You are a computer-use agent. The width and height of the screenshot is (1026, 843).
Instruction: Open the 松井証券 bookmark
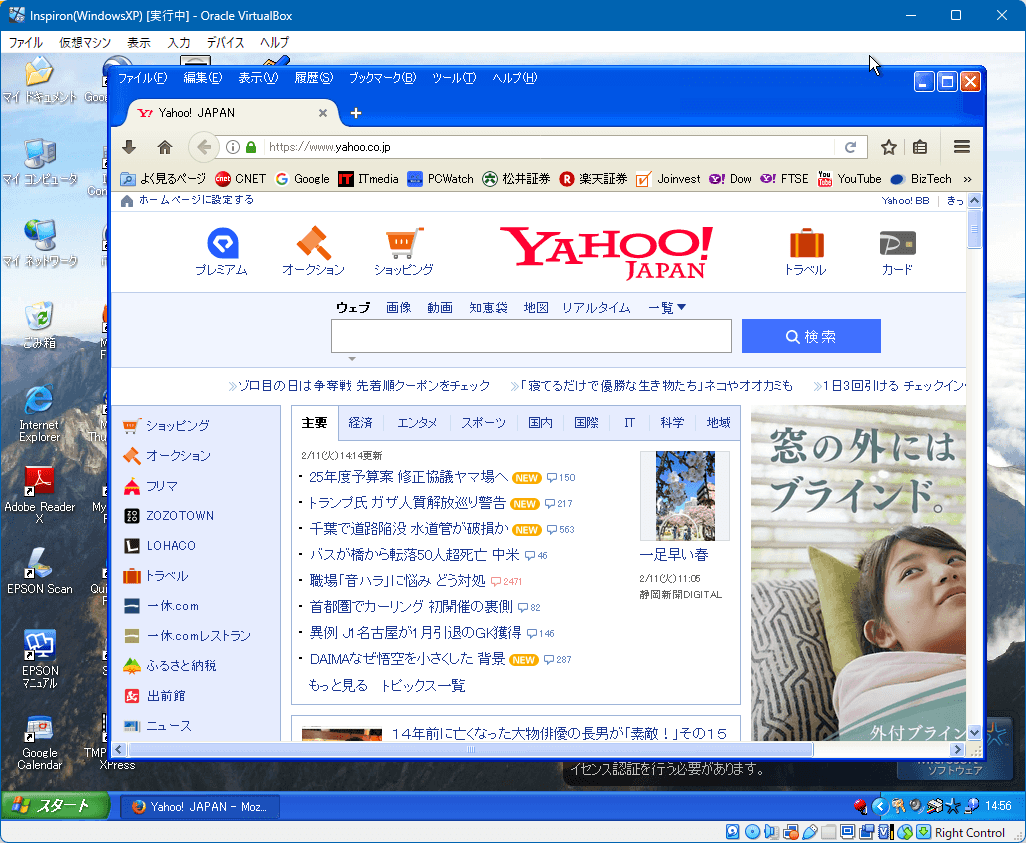516,179
